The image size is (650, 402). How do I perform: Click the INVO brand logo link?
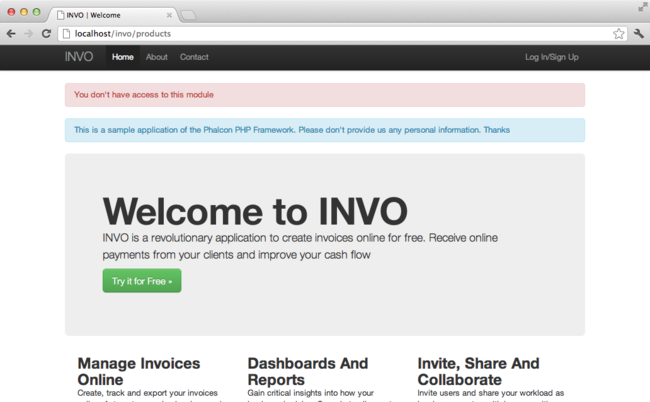click(79, 57)
